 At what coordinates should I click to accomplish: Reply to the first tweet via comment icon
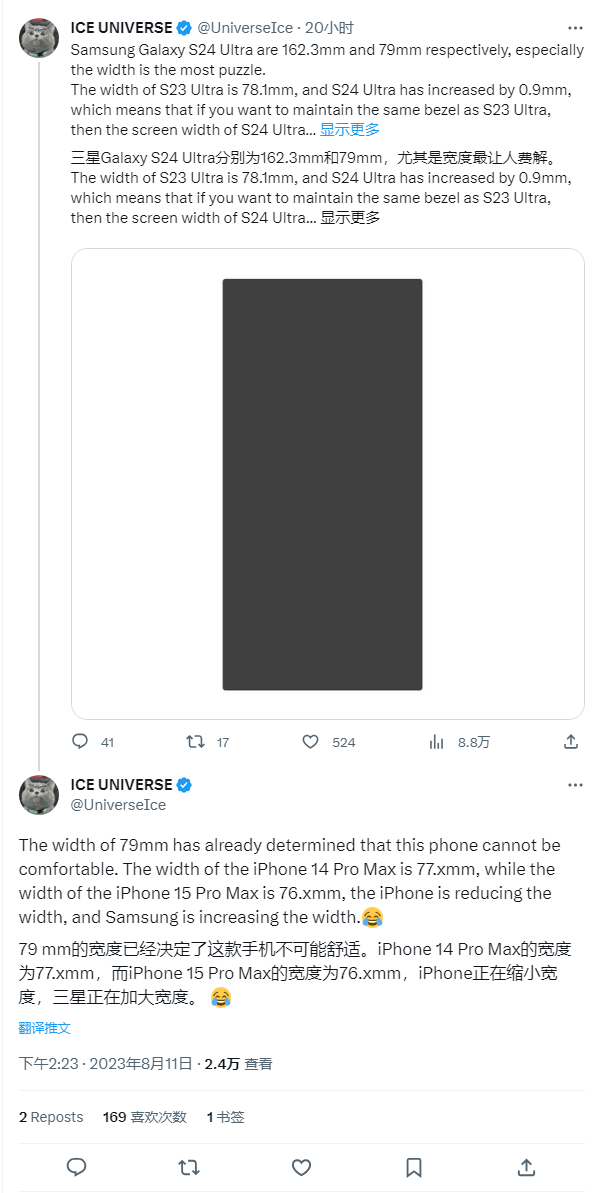click(x=81, y=742)
